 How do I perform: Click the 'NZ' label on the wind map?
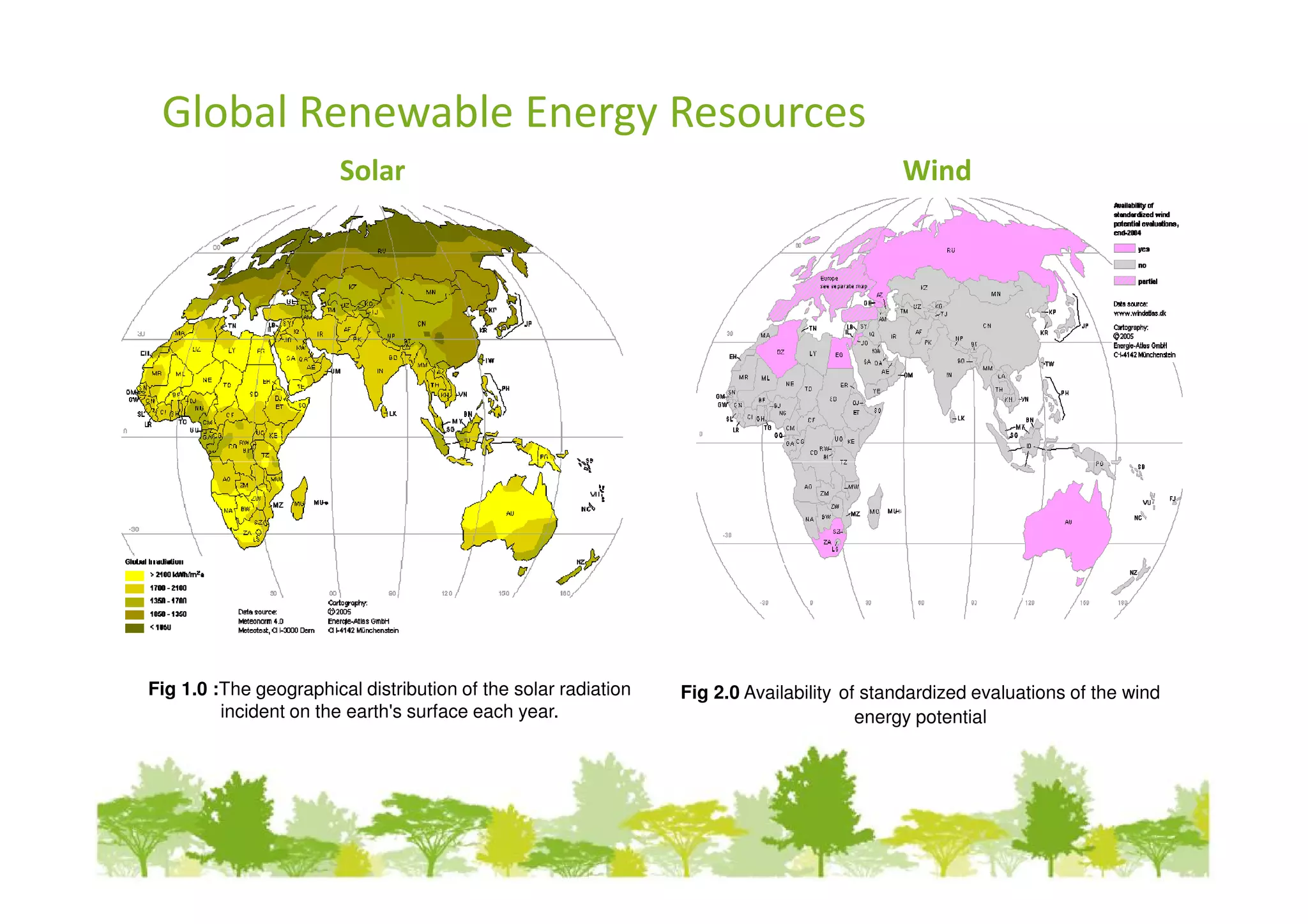point(1133,573)
